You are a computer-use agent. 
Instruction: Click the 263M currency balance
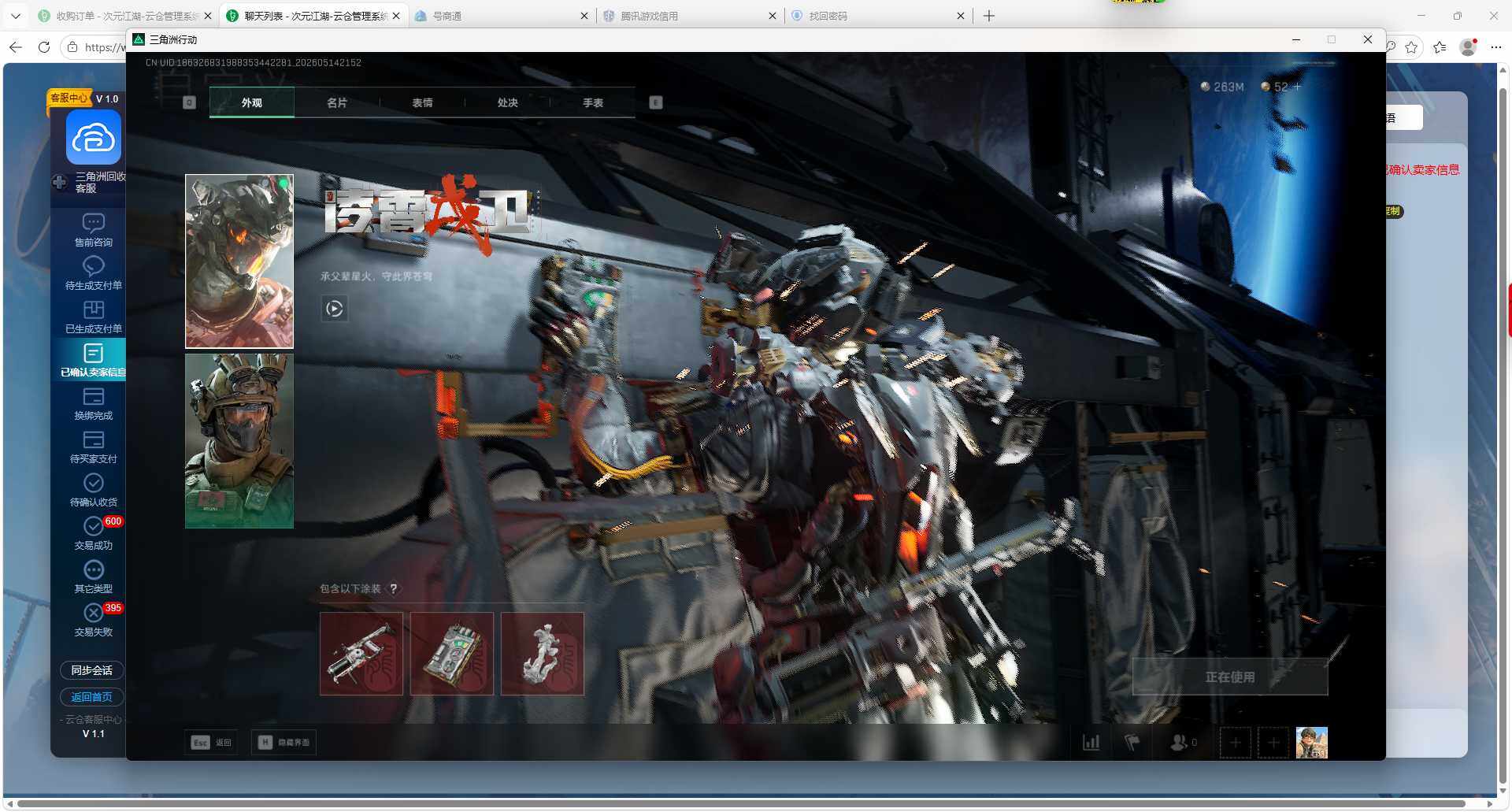(1222, 87)
